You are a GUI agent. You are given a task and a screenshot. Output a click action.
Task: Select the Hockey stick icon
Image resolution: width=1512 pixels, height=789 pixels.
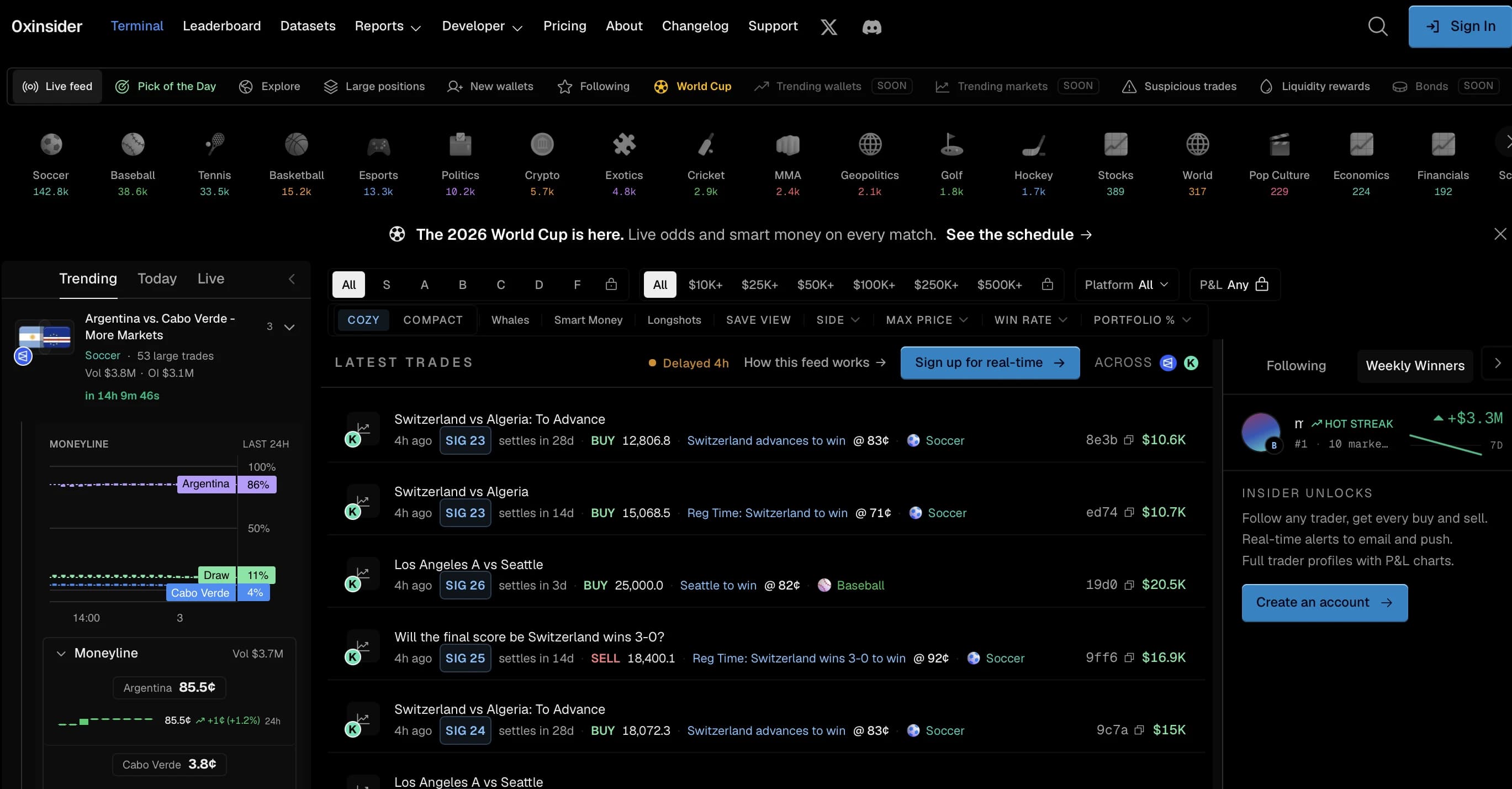coord(1034,145)
